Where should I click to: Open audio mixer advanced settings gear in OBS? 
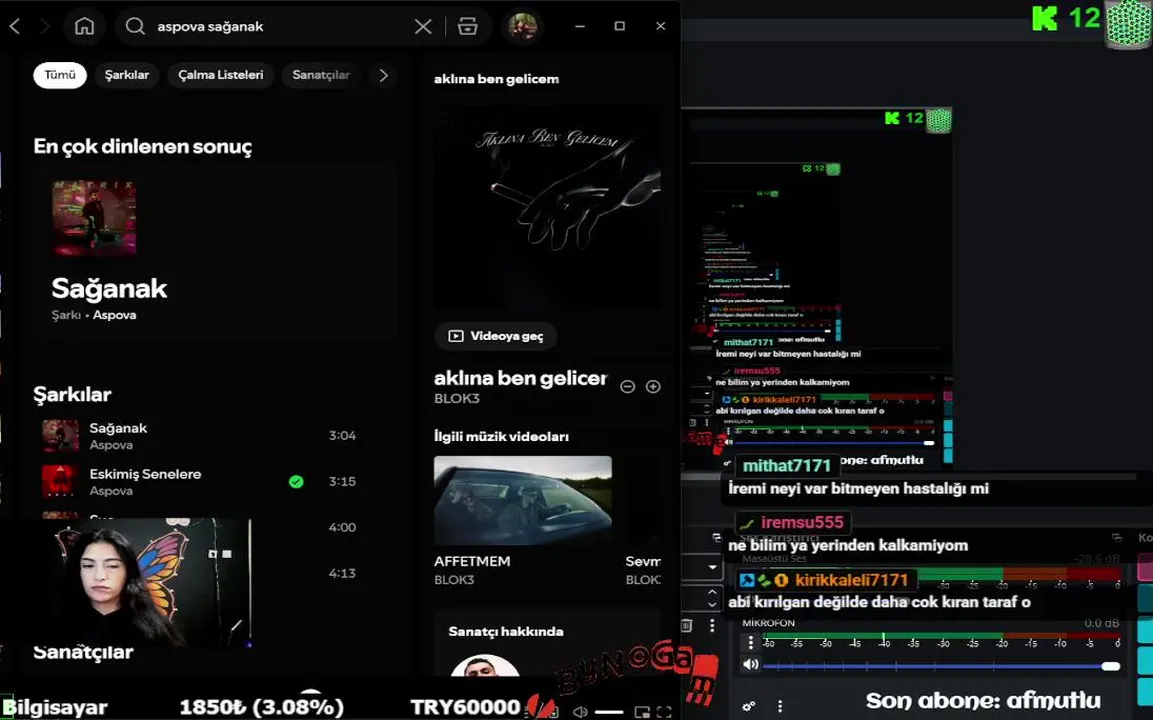pos(749,707)
